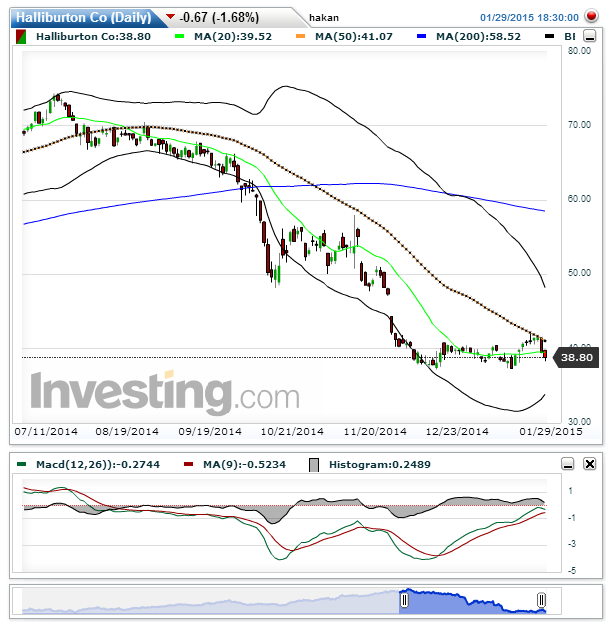This screenshot has height=627, width=613.
Task: Click the 07/11/2014 date axis label
Action: click(46, 432)
